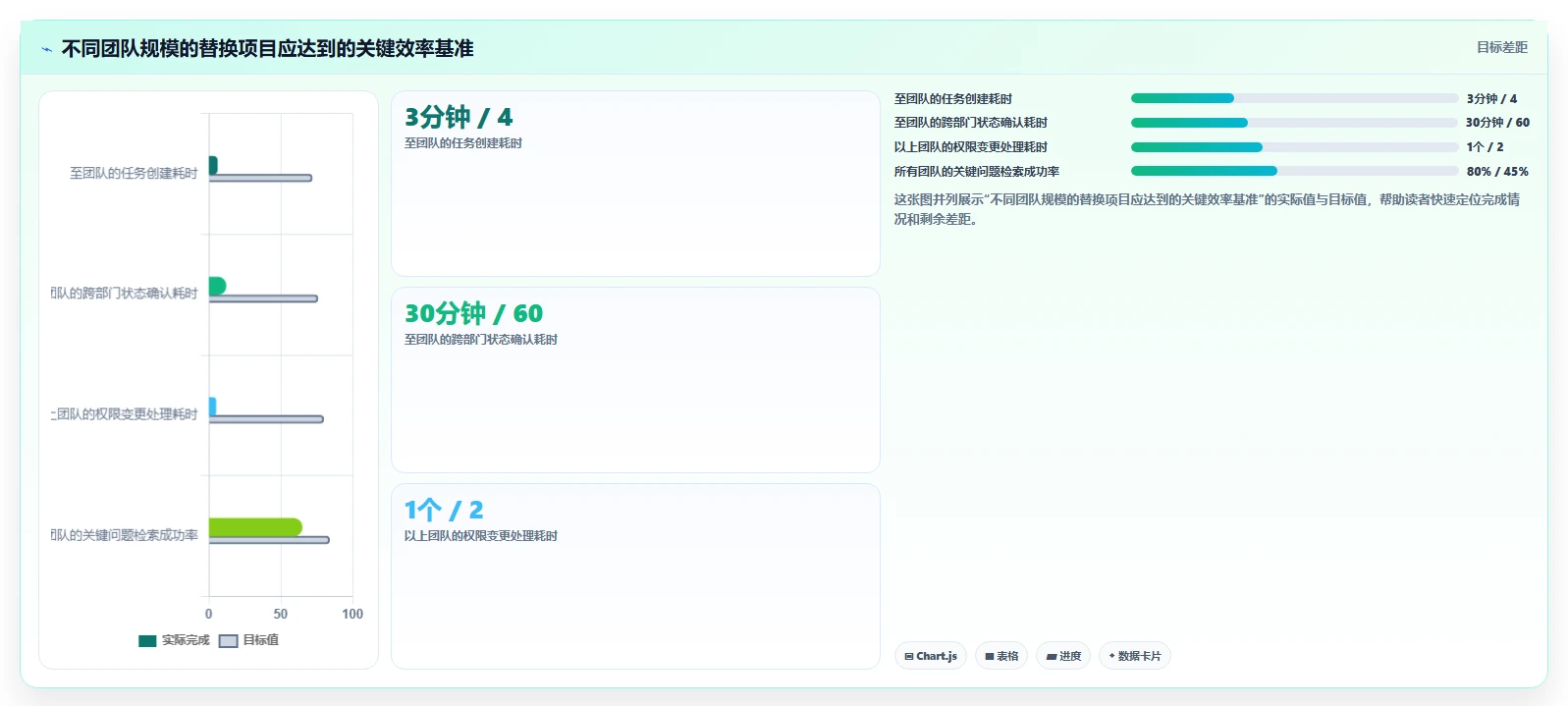
Task: Click the 80% / 45% value text
Action: tap(1497, 172)
